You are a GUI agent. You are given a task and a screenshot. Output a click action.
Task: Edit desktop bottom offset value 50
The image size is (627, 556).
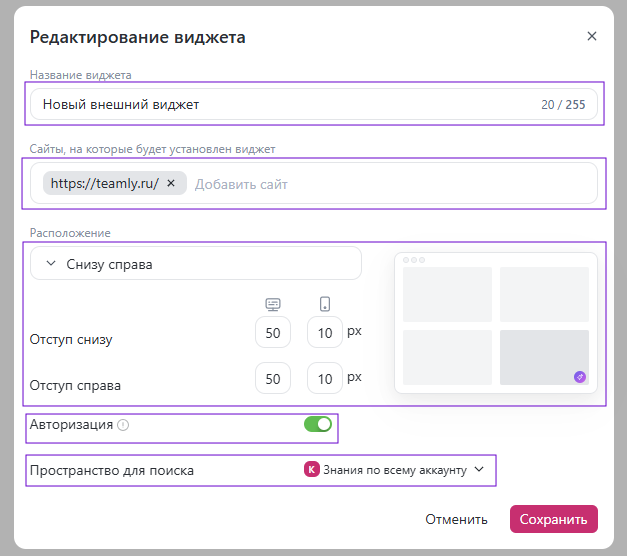click(273, 332)
